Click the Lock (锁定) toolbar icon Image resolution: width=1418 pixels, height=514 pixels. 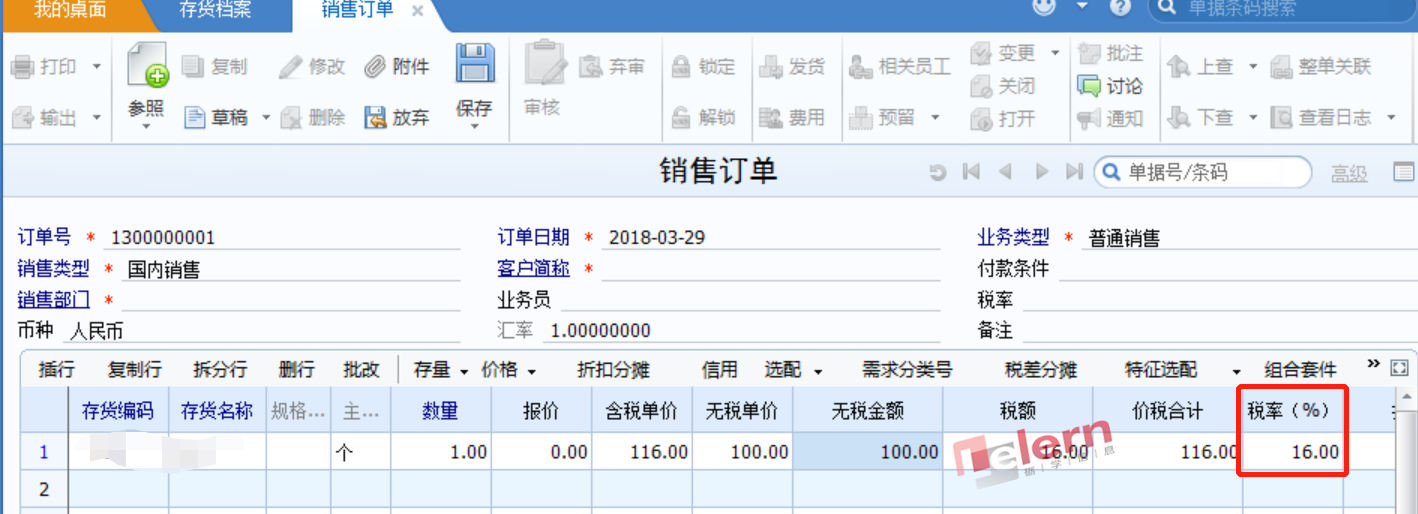(x=681, y=67)
